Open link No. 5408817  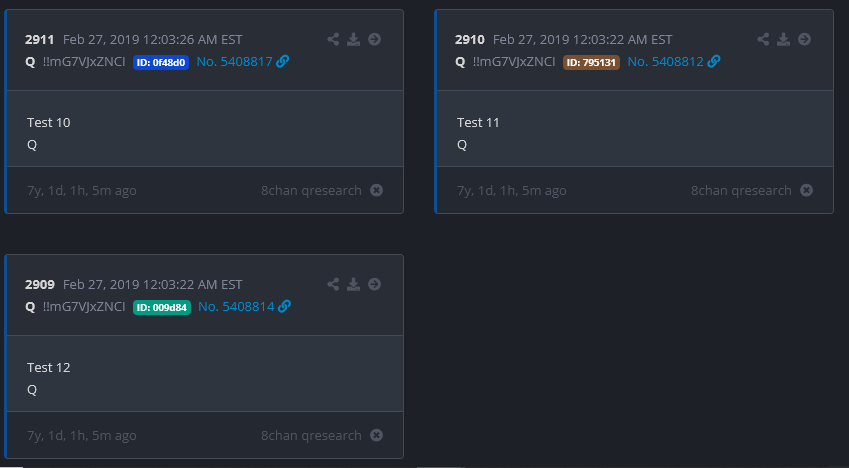(x=234, y=61)
